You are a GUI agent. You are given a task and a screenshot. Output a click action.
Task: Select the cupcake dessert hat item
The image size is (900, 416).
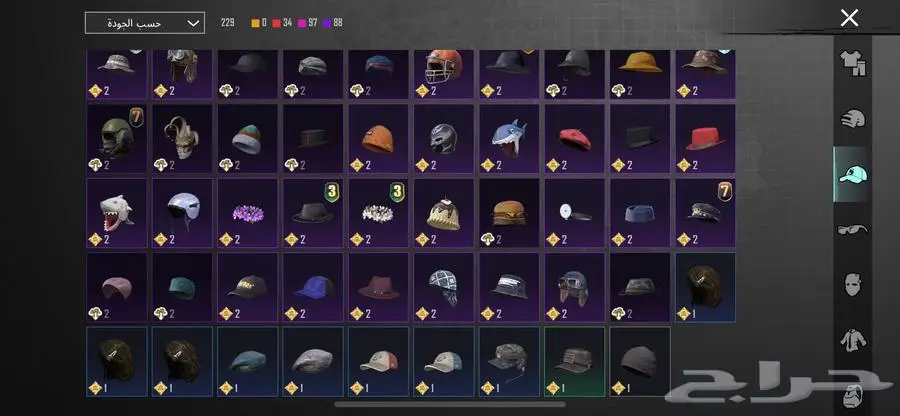[444, 213]
